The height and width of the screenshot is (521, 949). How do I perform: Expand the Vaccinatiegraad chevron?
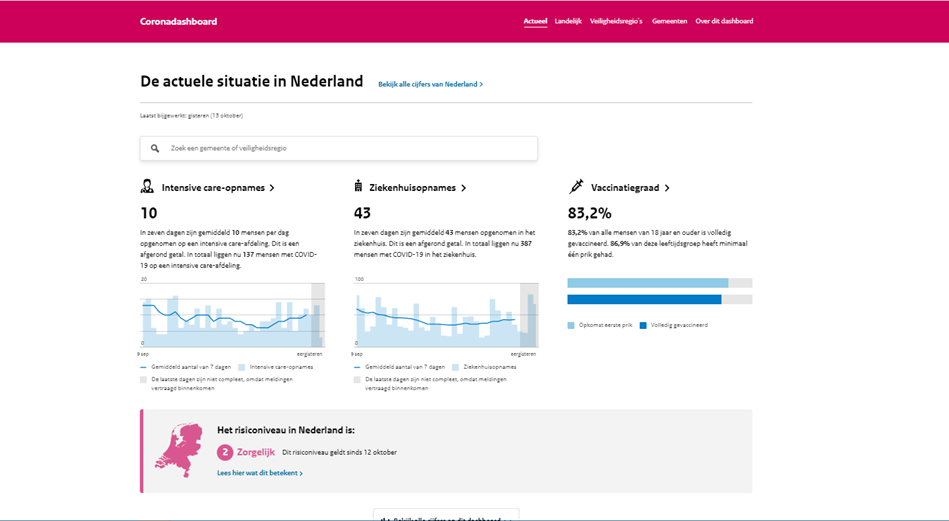coord(667,188)
